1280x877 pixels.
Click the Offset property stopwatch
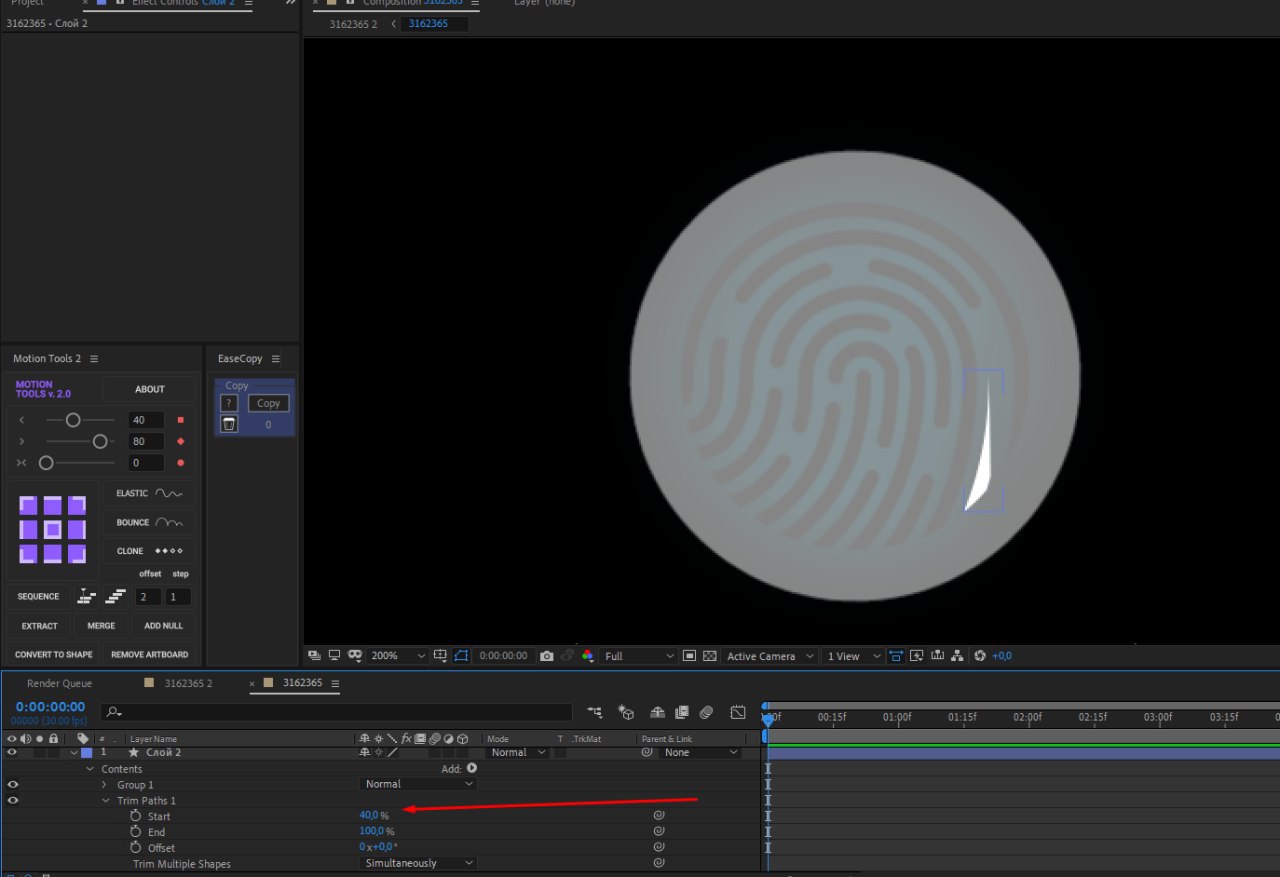[x=136, y=847]
